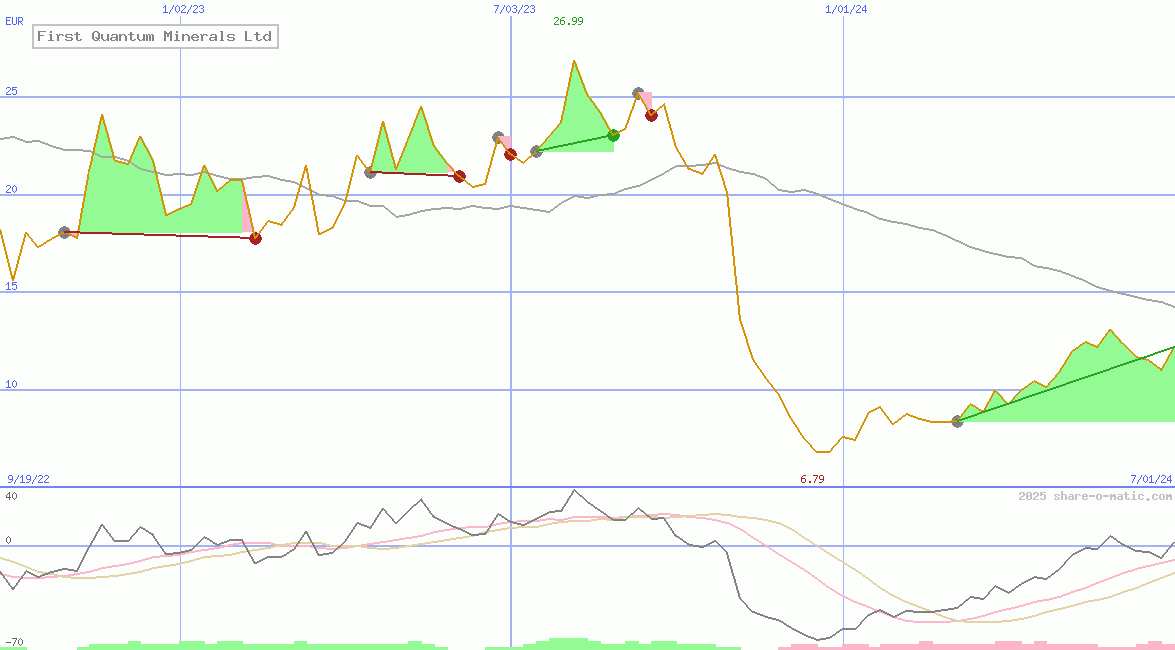The width and height of the screenshot is (1175, 650).
Task: Click the red exit marker on the 7/03/23 line
Action: pos(510,154)
